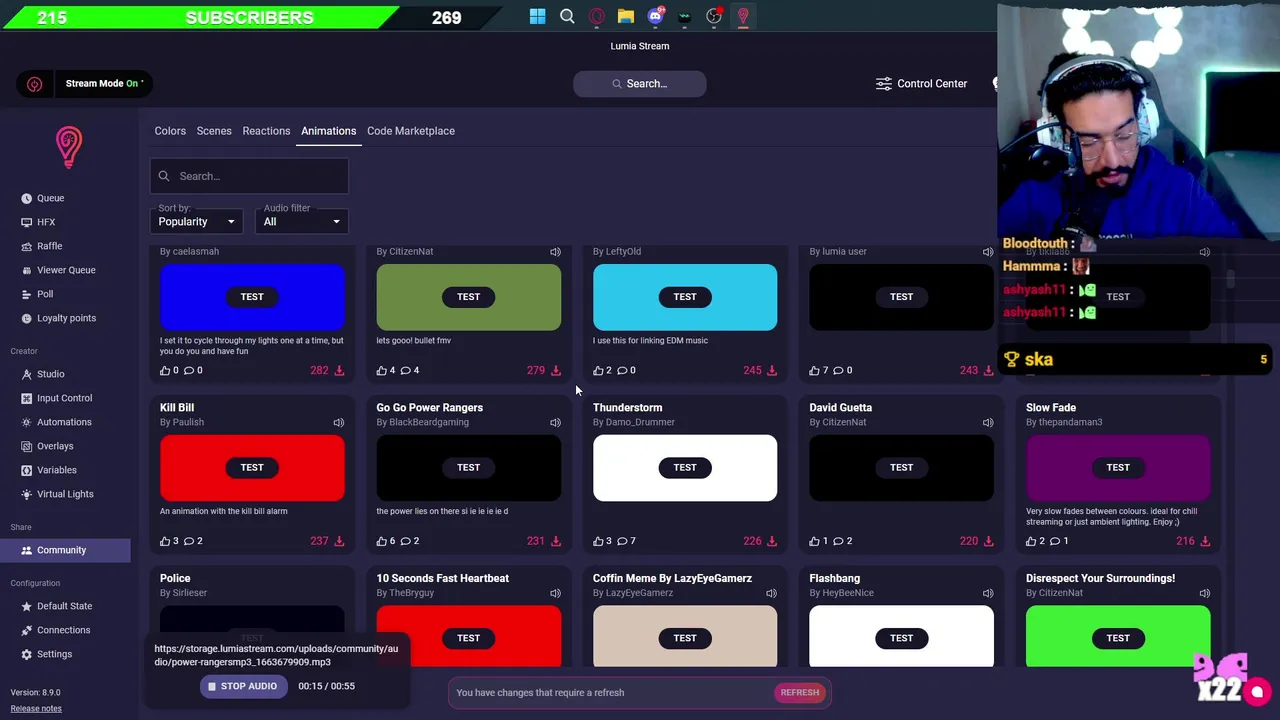Open notification bell bubble
This screenshot has height=720, width=1280.
[1257, 692]
